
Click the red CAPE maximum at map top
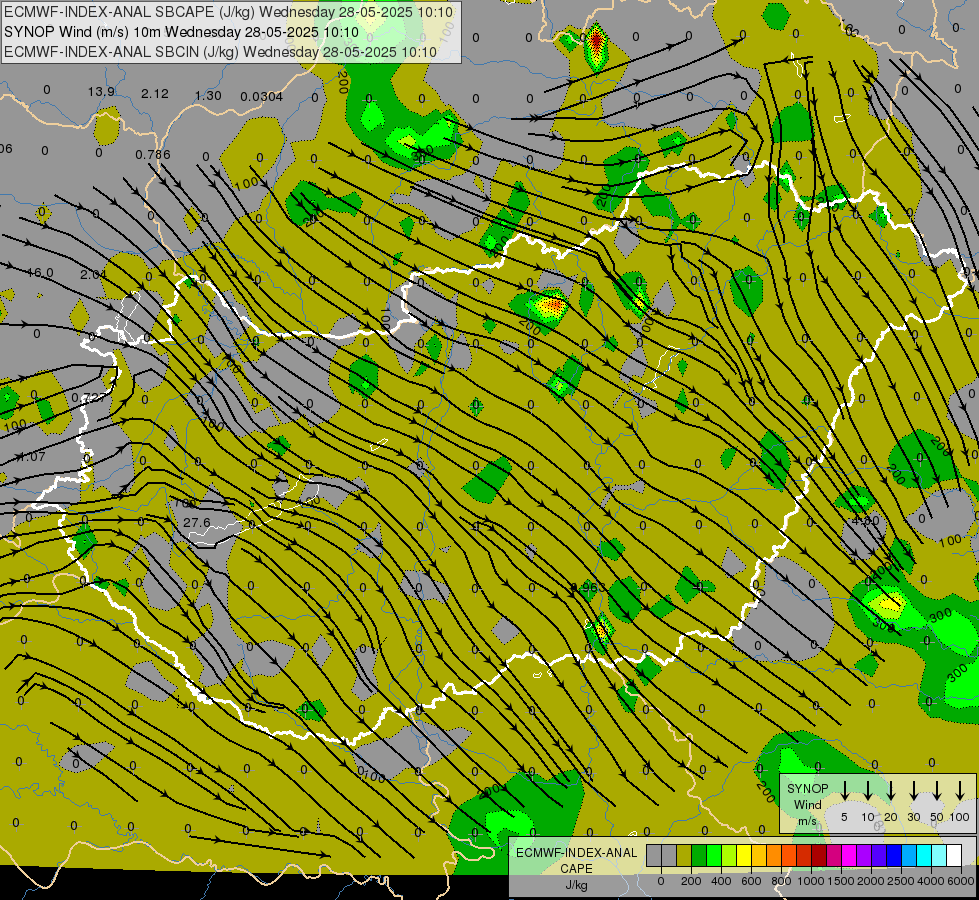[596, 42]
